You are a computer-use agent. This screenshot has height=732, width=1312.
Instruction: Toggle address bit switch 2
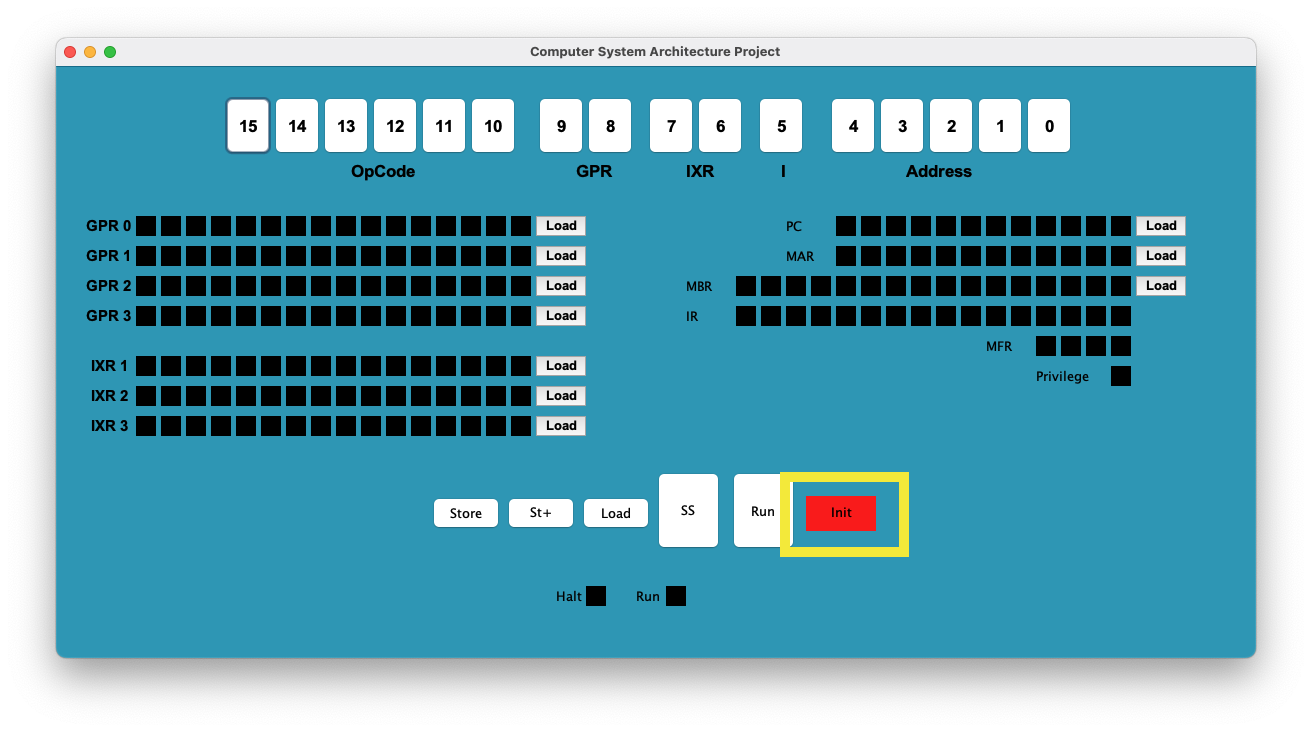coord(951,126)
